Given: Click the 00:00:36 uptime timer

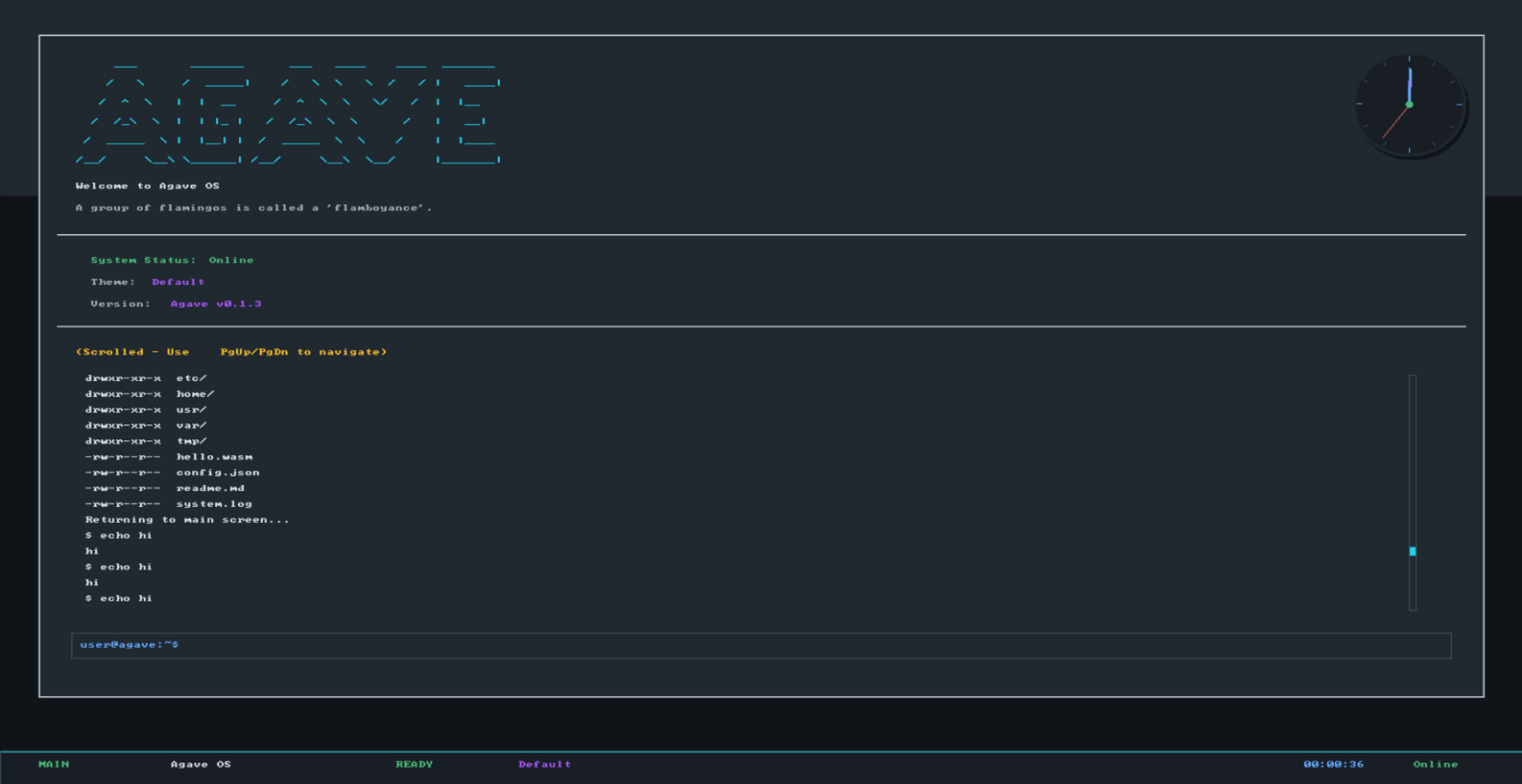Looking at the screenshot, I should (x=1333, y=764).
